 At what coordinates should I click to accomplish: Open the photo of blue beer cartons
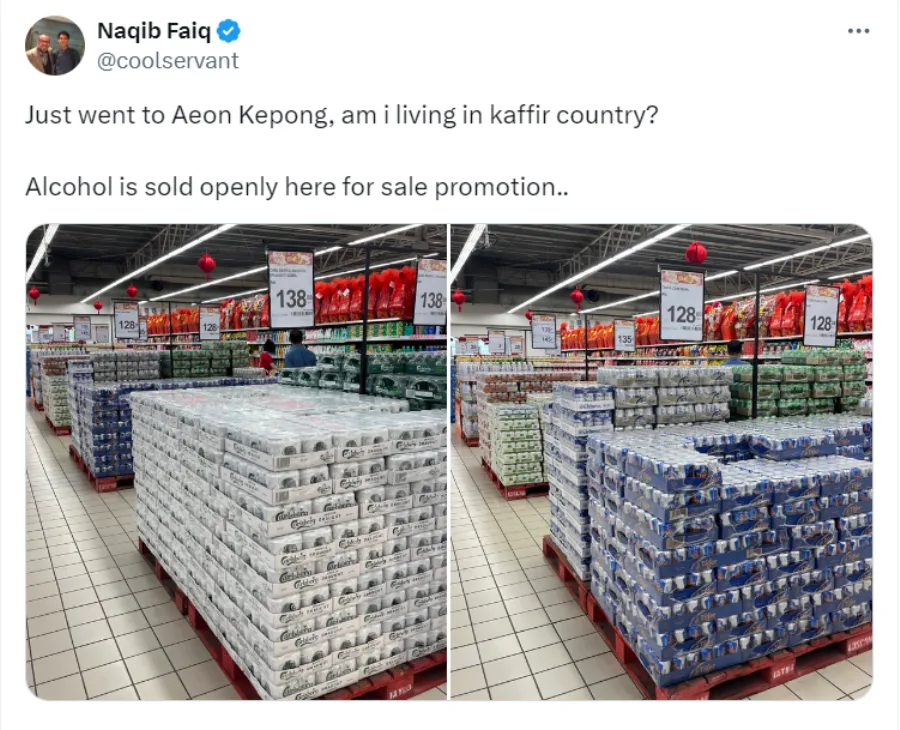tap(661, 461)
